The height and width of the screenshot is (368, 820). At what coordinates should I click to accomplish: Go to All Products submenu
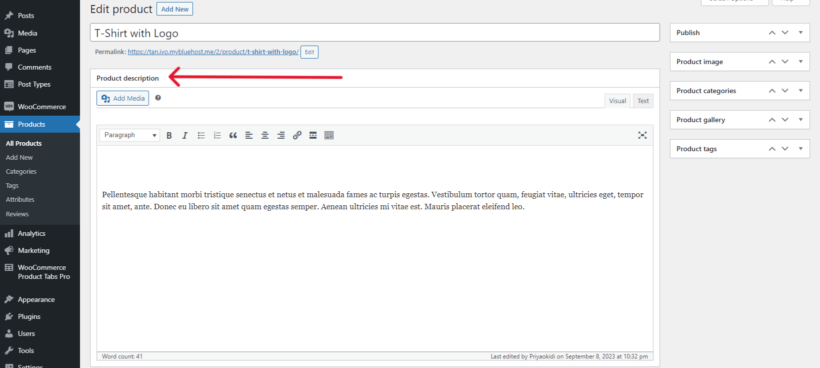[24, 143]
